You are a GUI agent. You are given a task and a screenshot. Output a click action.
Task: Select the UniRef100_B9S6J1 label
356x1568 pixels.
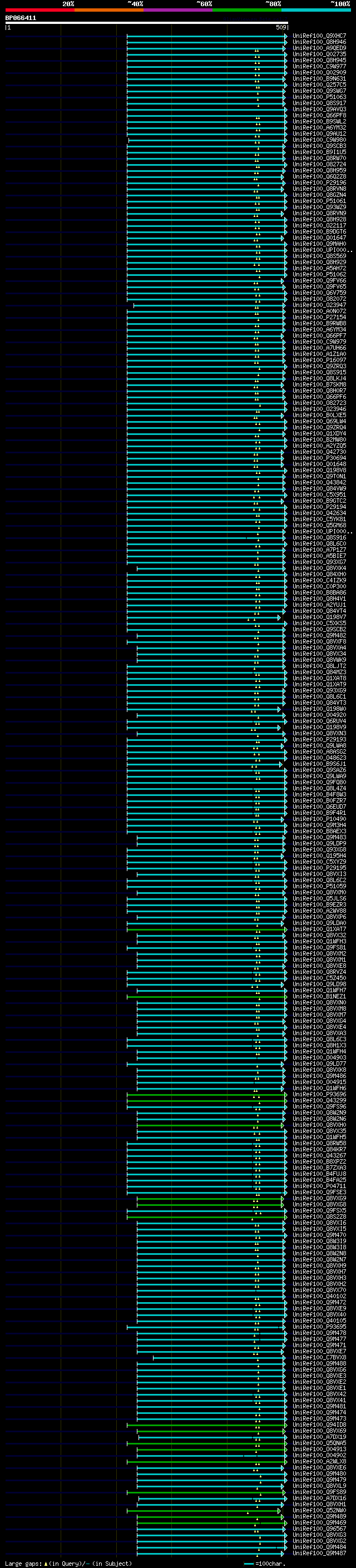(x=319, y=764)
